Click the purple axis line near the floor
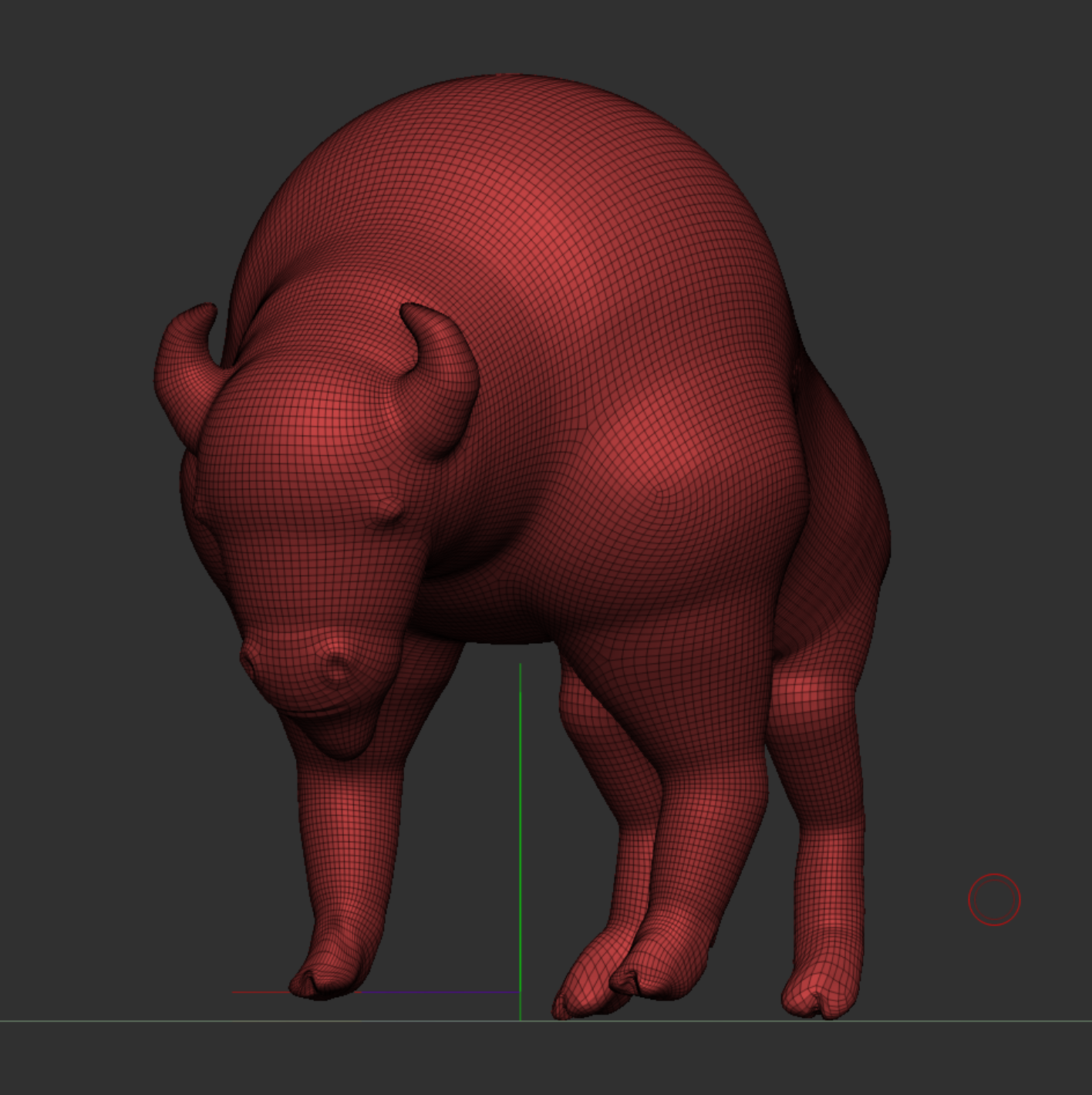 pos(440,992)
